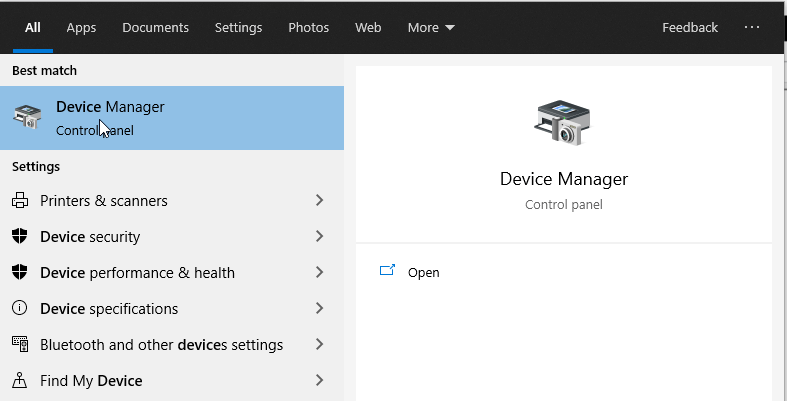Expand Device performance & health chevron
Screen dimensions: 787x401
point(320,273)
